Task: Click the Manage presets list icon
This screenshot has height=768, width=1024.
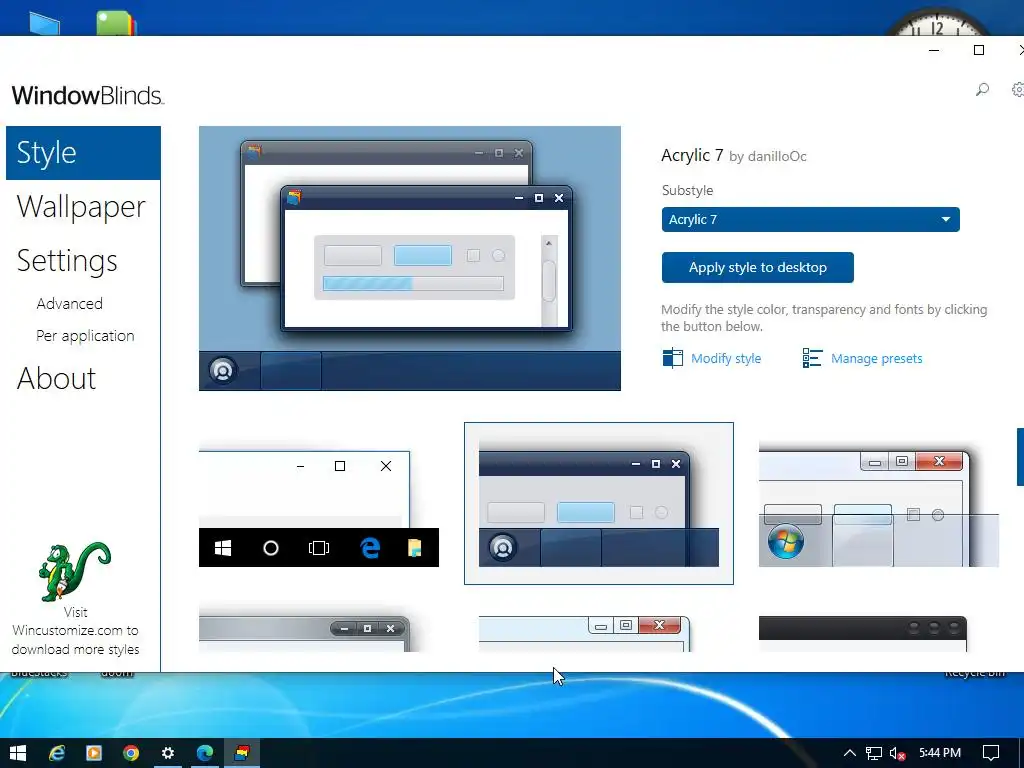Action: pos(812,358)
